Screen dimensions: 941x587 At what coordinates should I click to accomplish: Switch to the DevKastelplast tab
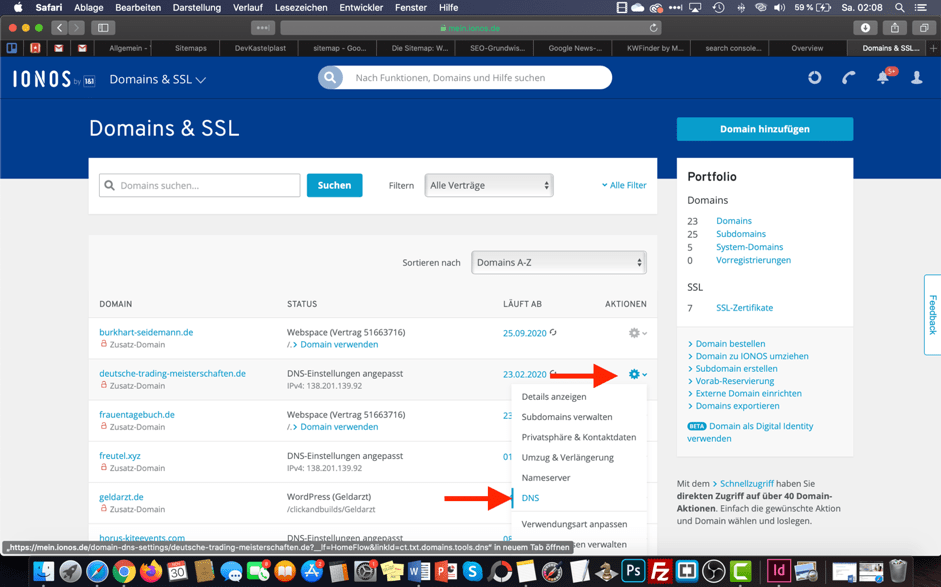pyautogui.click(x=260, y=48)
